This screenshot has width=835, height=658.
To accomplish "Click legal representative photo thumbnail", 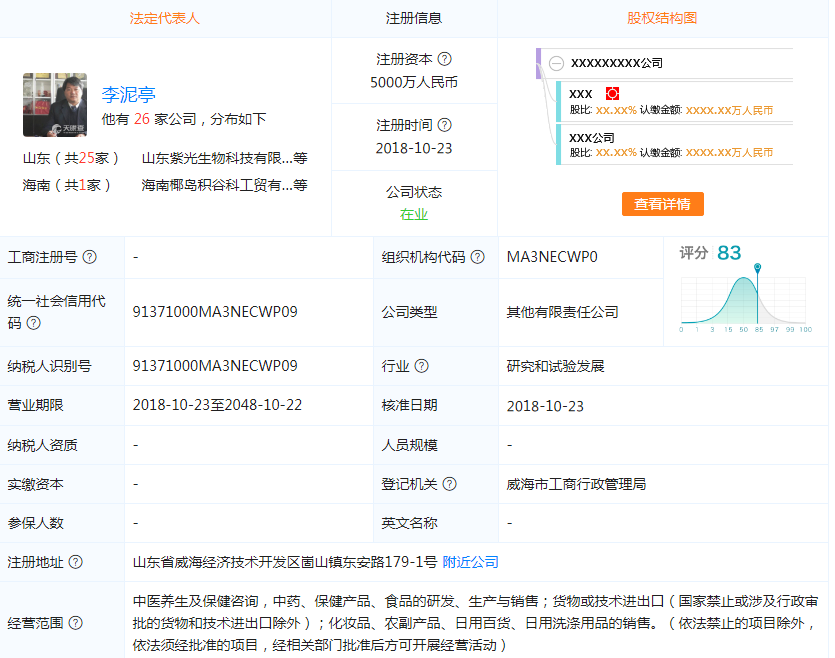I will (x=55, y=104).
